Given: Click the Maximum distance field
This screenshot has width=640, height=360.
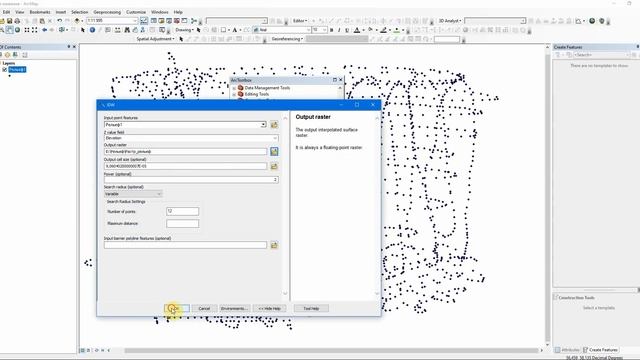Looking at the screenshot, I should [x=182, y=224].
